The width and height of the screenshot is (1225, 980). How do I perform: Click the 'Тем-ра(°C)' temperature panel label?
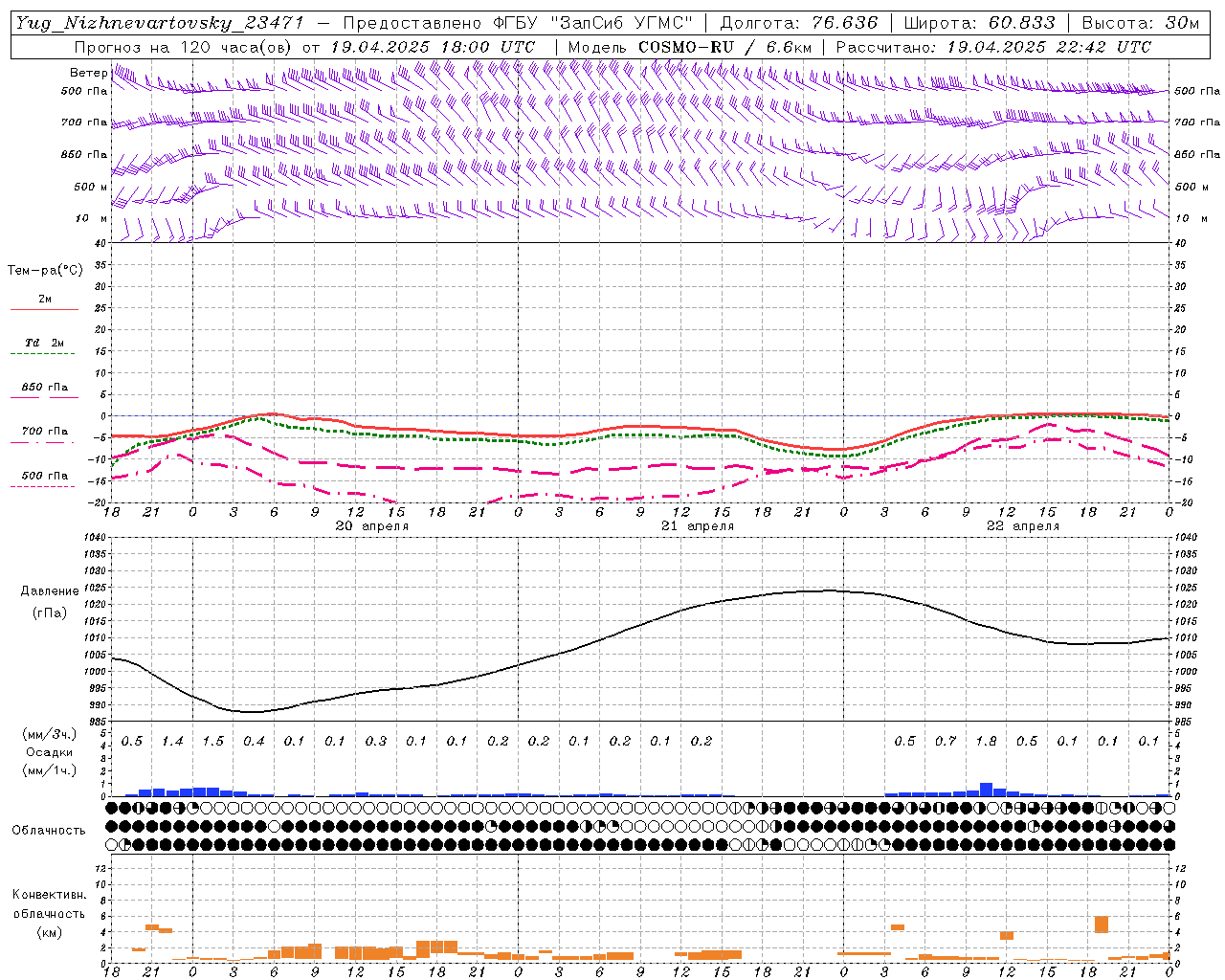(x=45, y=271)
